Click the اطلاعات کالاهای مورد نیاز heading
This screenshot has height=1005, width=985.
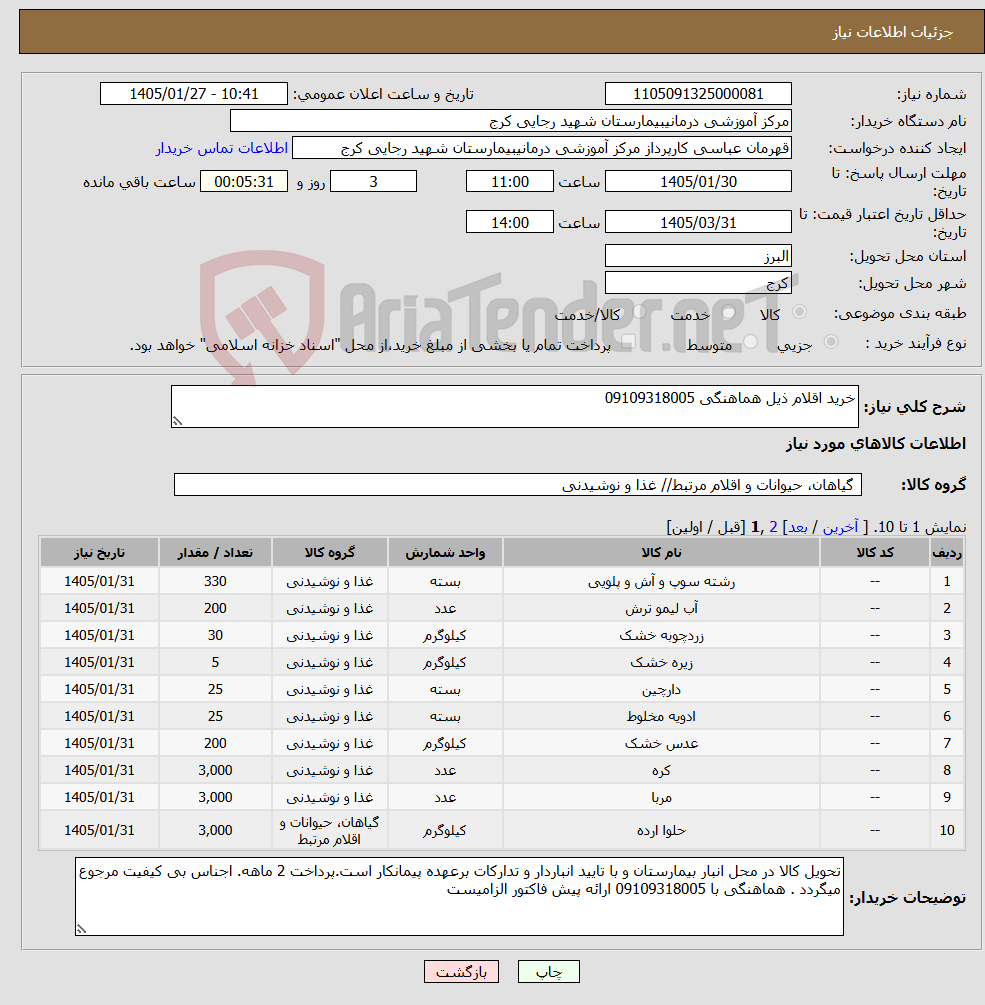tap(875, 444)
